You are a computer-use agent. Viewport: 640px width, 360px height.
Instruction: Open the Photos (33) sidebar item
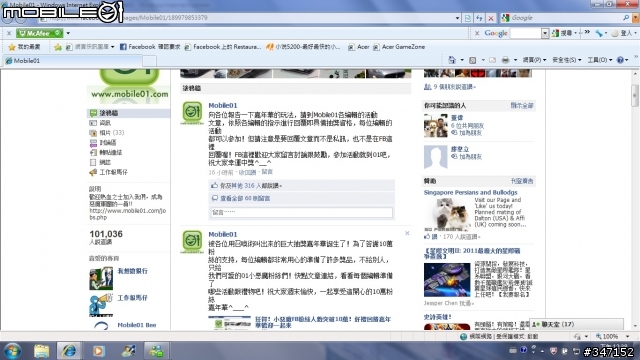pos(107,133)
